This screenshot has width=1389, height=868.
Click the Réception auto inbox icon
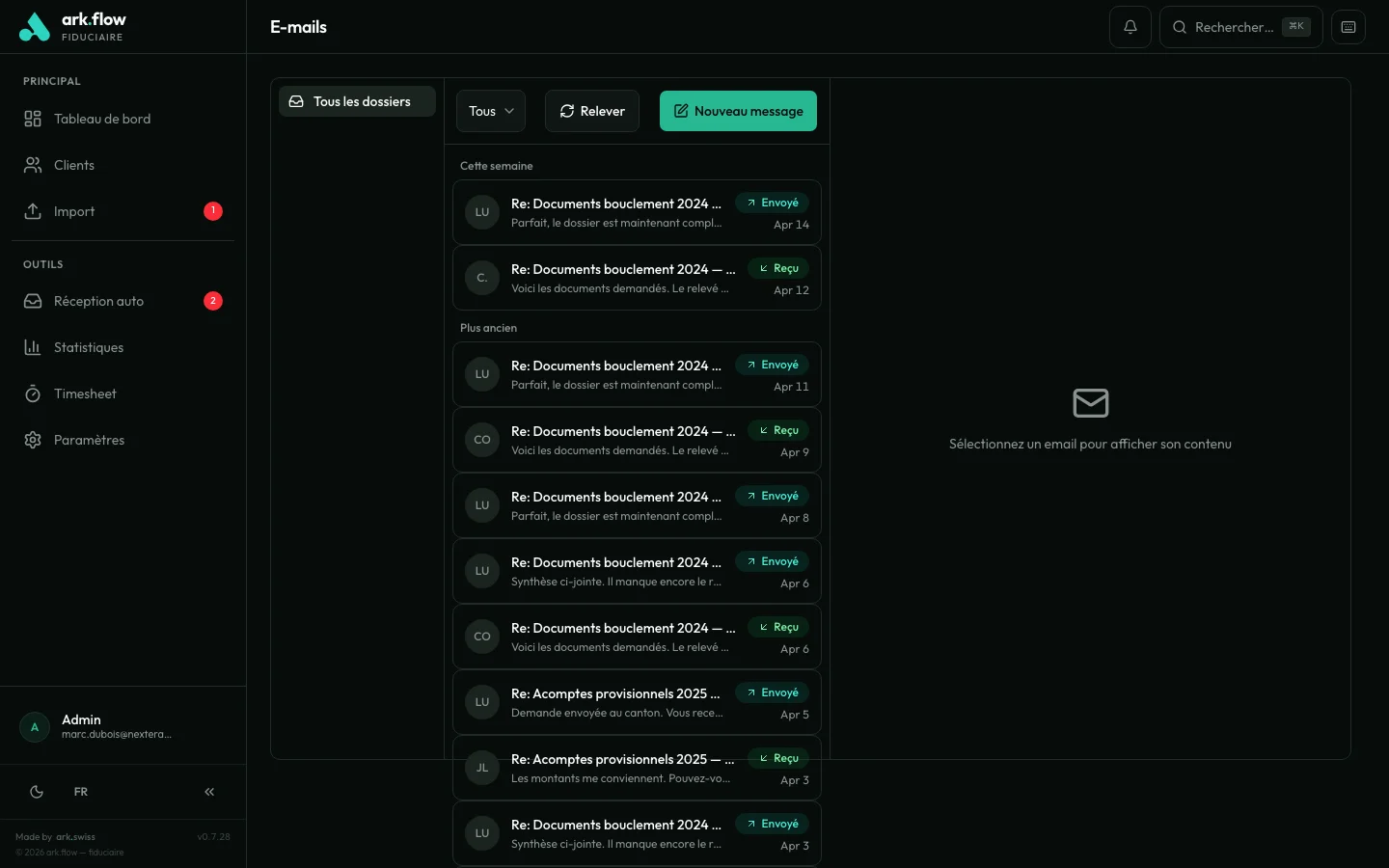(33, 301)
